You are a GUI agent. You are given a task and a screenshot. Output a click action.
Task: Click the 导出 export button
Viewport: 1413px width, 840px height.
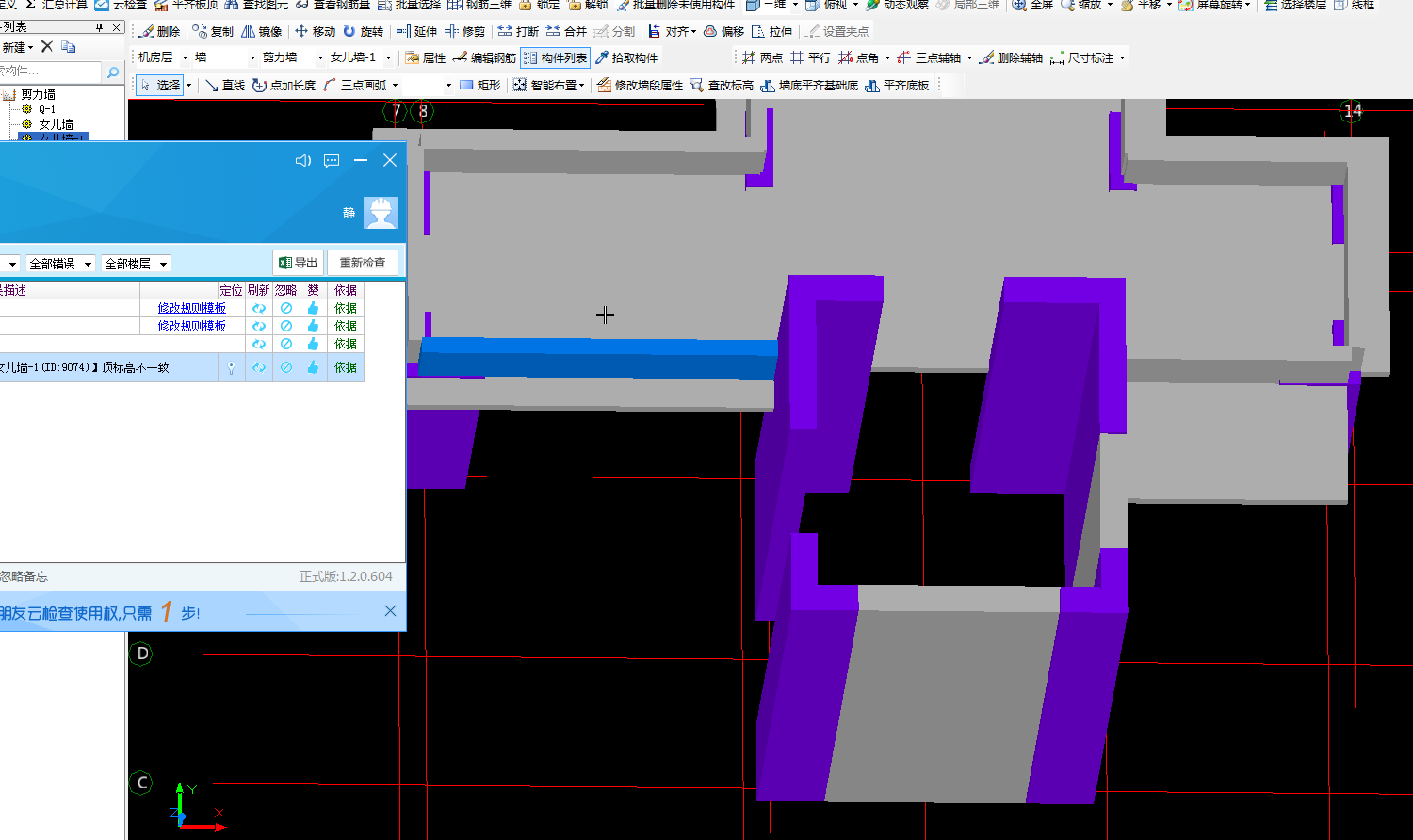coord(298,263)
